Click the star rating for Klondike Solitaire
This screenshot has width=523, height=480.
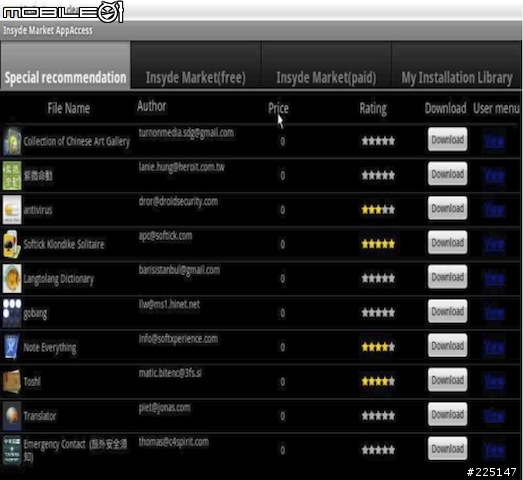click(378, 244)
